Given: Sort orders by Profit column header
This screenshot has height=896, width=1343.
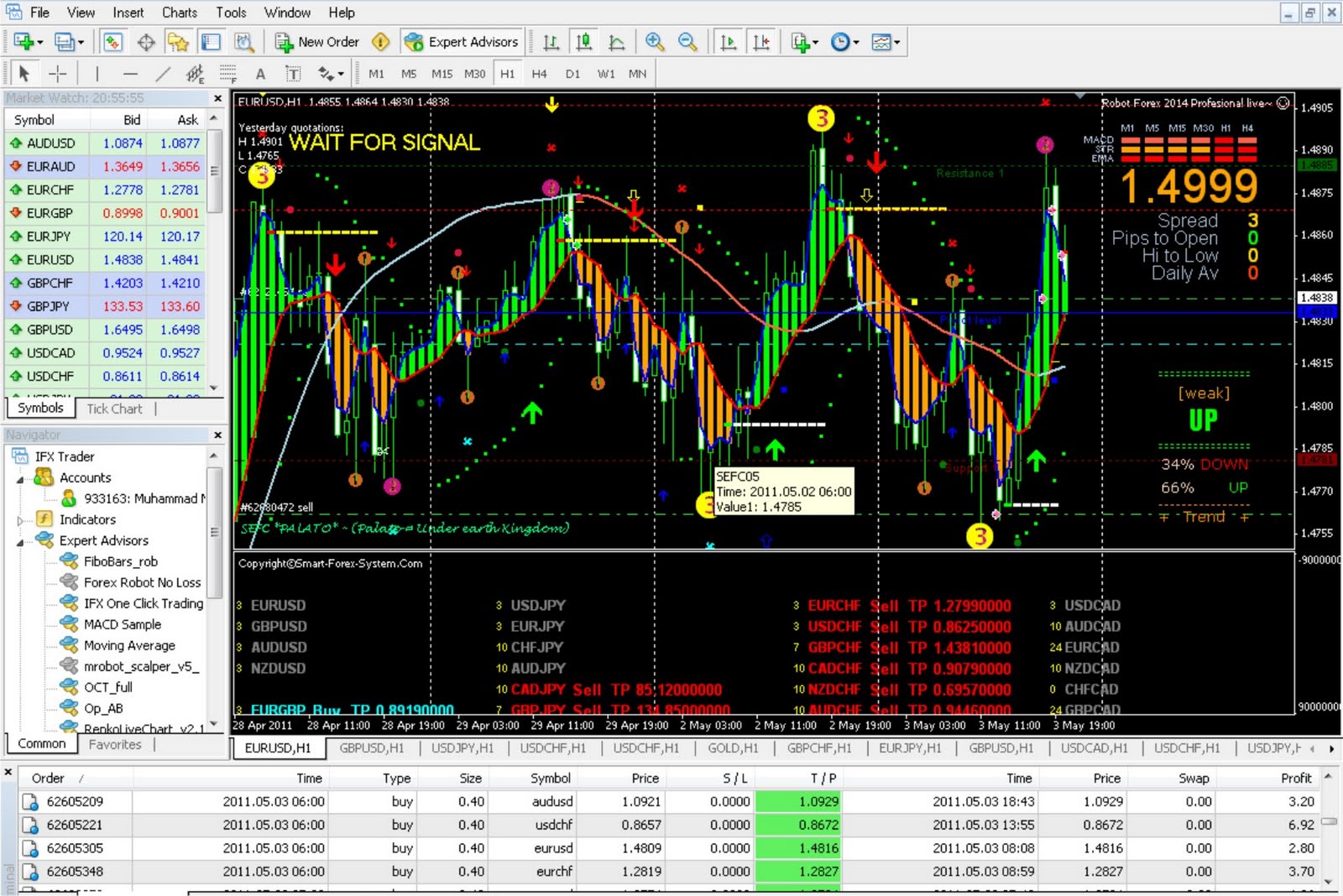Looking at the screenshot, I should tap(1296, 779).
